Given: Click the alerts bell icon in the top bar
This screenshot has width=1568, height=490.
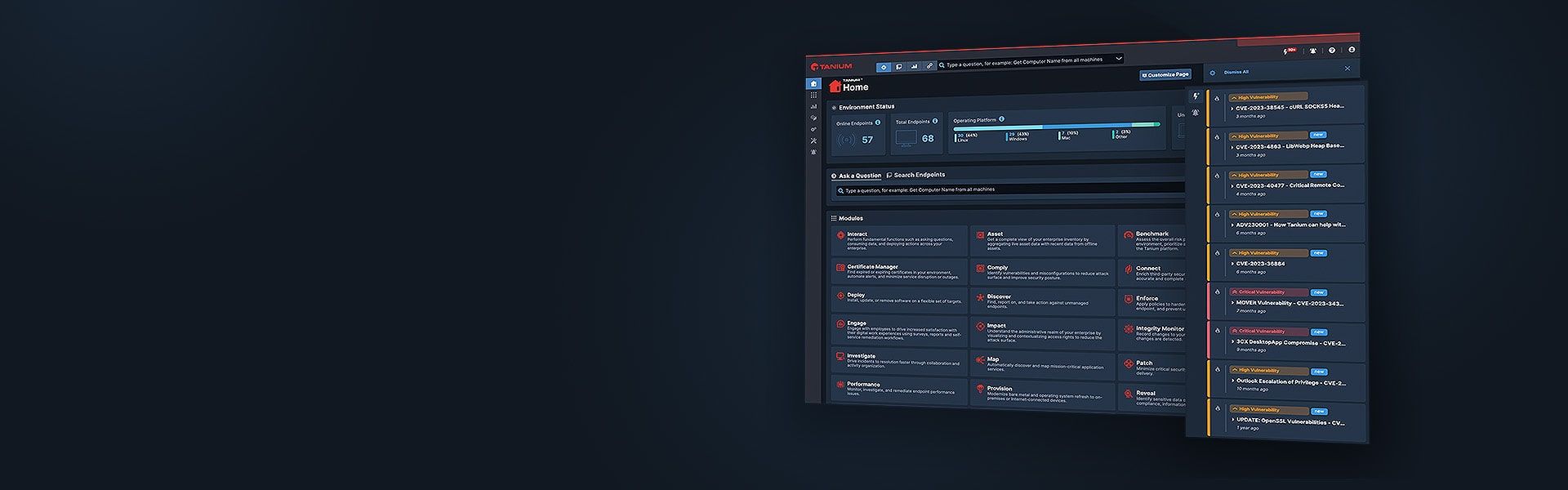Looking at the screenshot, I should coord(1312,51).
